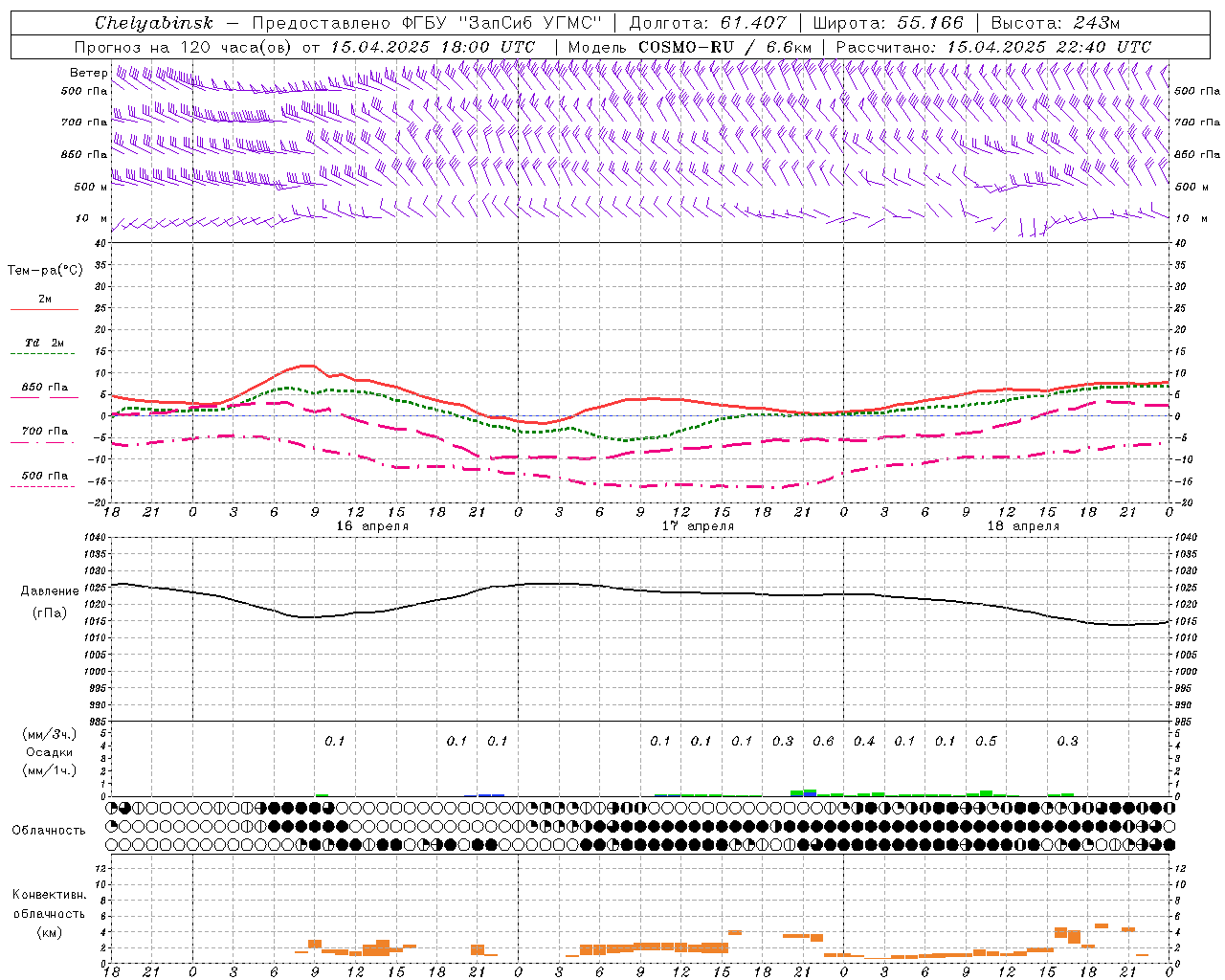
Task: Click the '(мм/3ч.)' precipitation unit label
Action: [49, 734]
